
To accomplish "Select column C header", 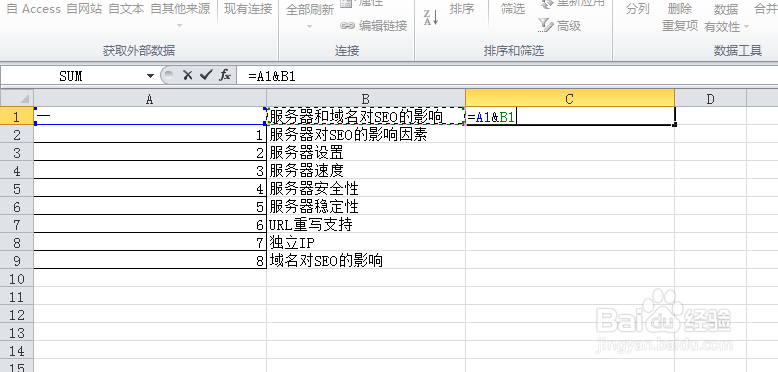I will pyautogui.click(x=570, y=98).
